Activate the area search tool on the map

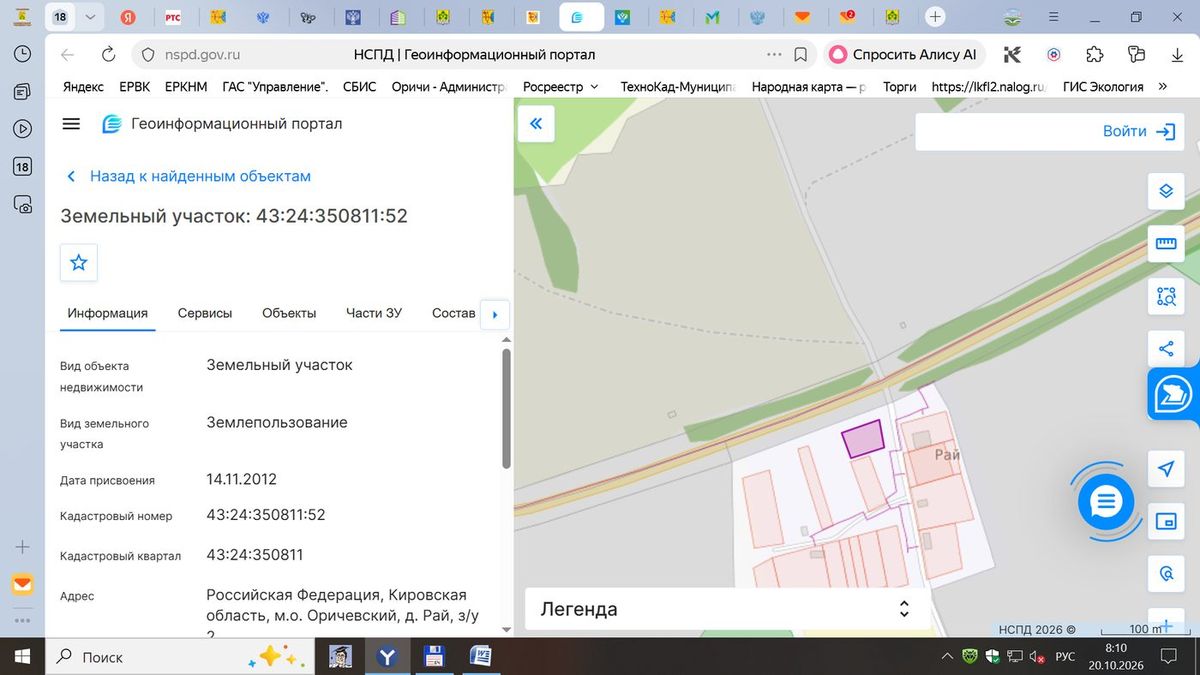point(1166,296)
